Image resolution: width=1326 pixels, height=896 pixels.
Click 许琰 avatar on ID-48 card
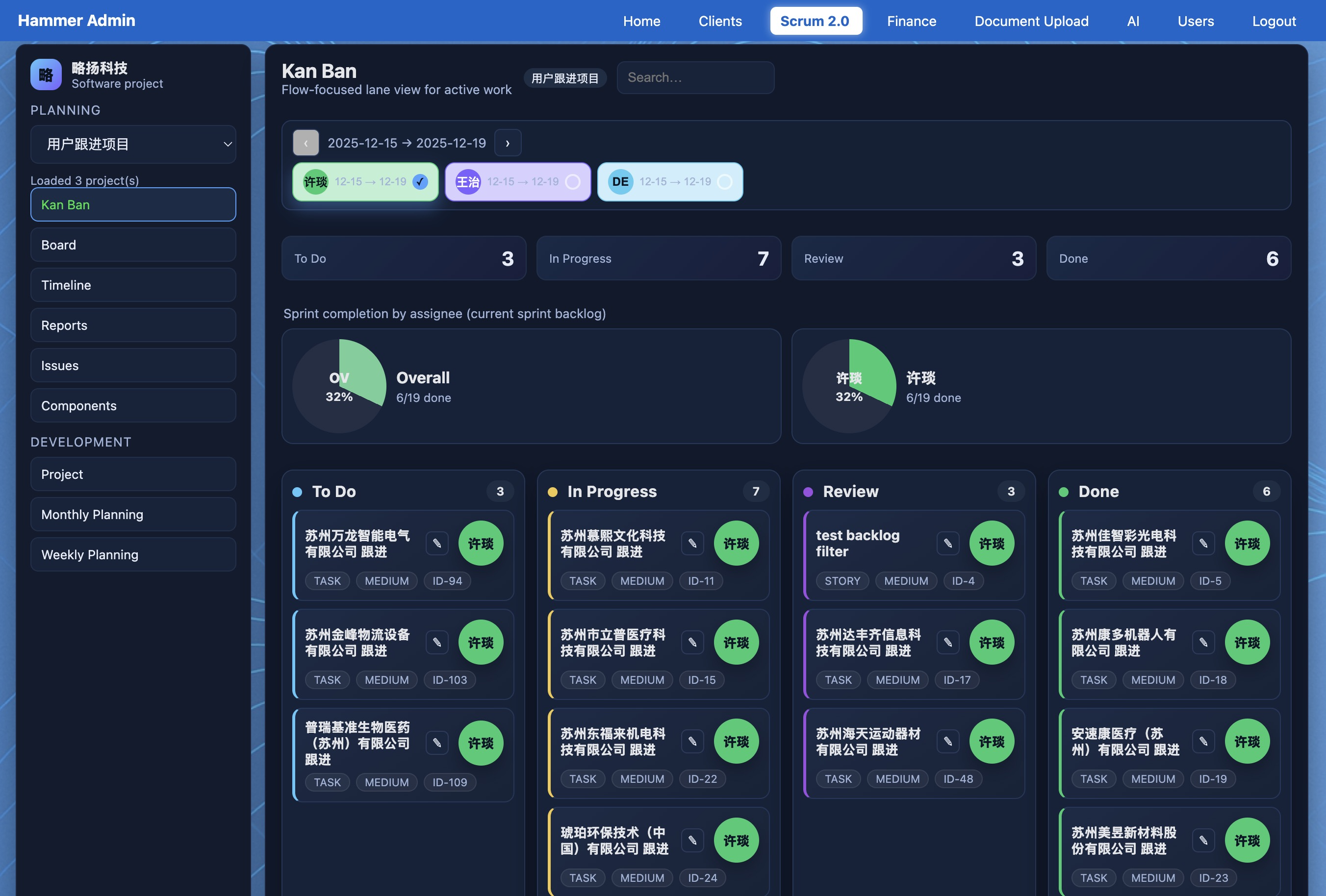[992, 742]
